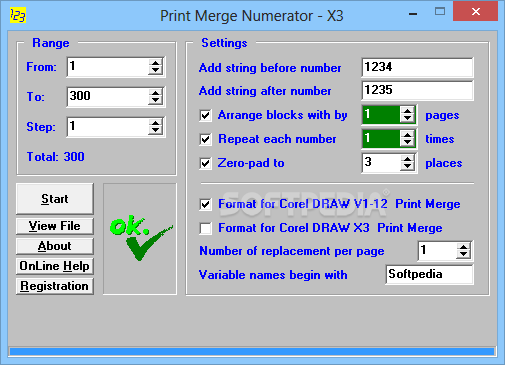505x365 pixels.
Task: Increase Zero-pad places with up arrow
Action: click(x=407, y=159)
